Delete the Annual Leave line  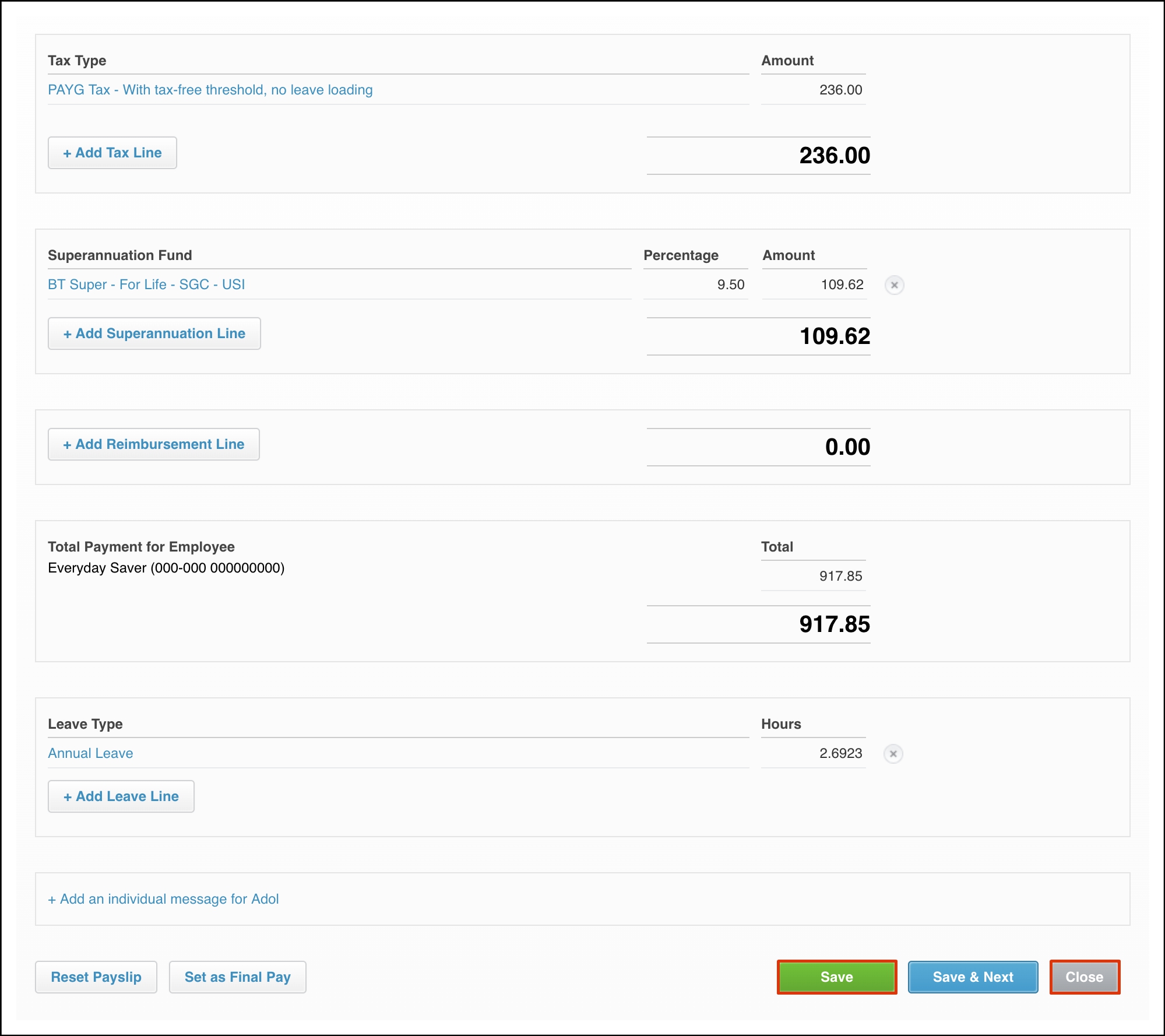click(x=893, y=754)
